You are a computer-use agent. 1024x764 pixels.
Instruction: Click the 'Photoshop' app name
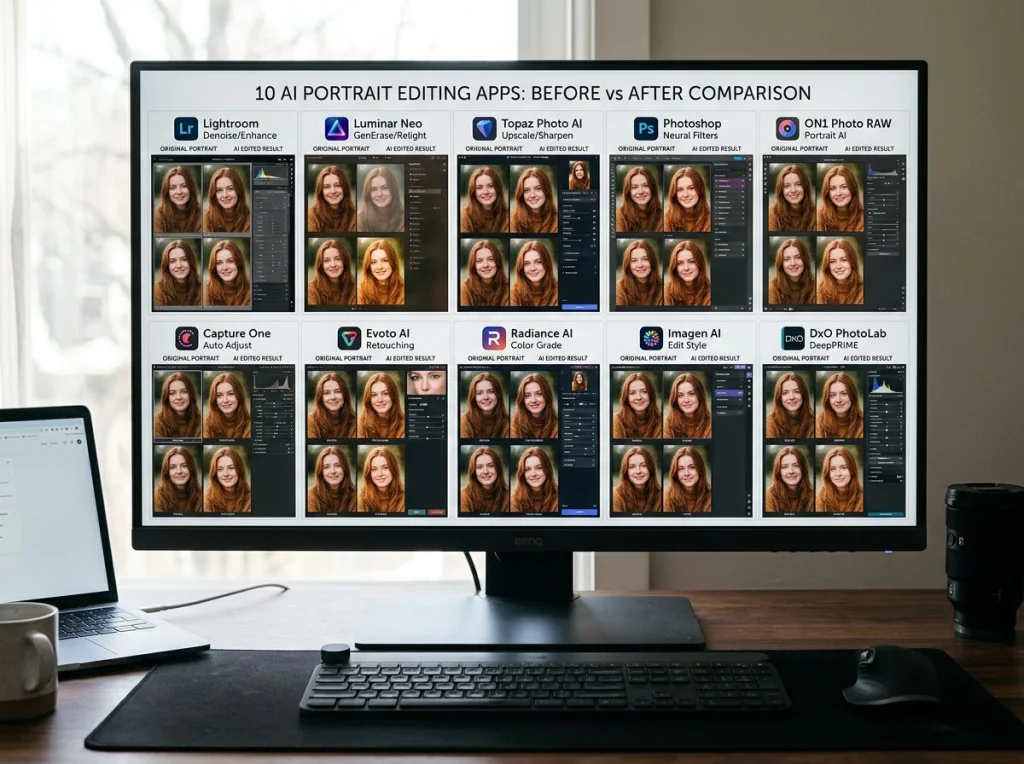(x=692, y=123)
